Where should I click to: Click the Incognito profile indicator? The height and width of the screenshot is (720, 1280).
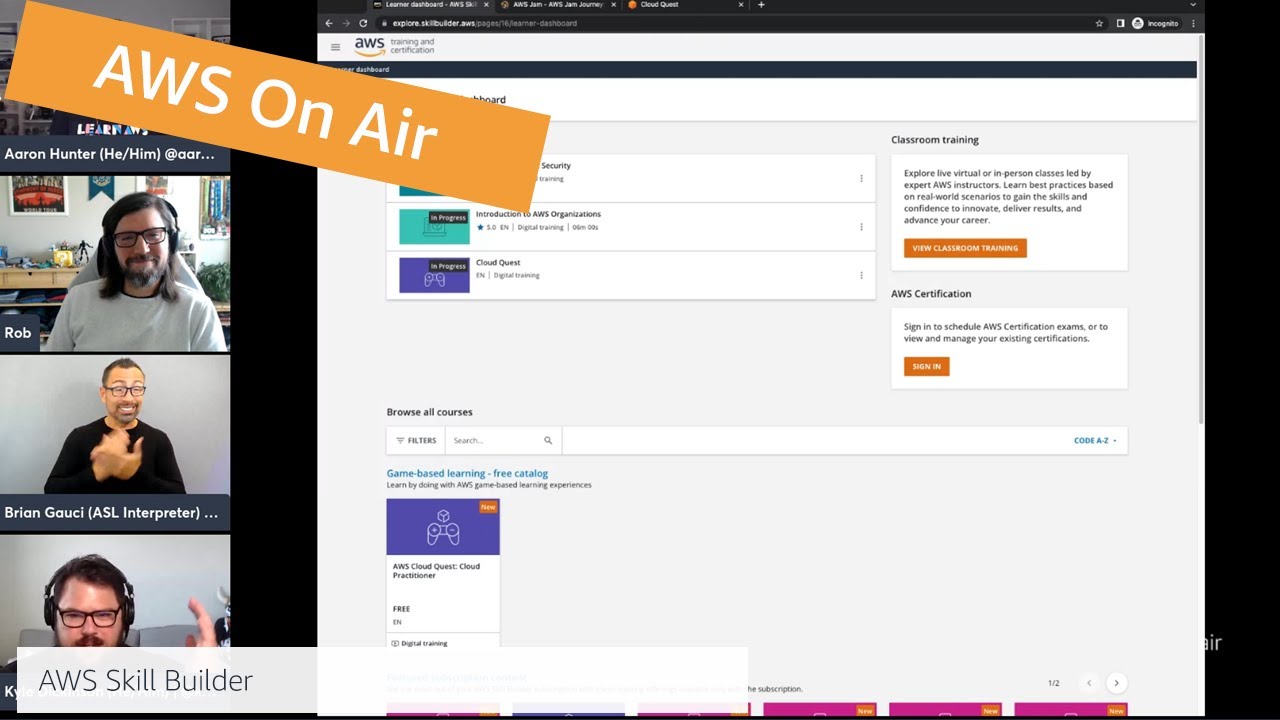[1155, 23]
